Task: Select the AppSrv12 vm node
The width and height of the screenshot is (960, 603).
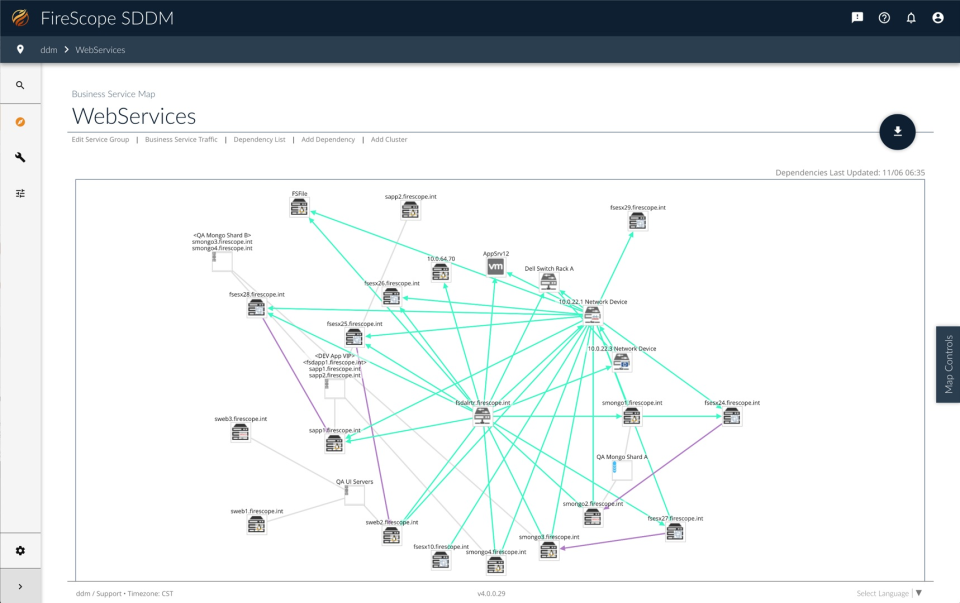Action: coord(495,266)
